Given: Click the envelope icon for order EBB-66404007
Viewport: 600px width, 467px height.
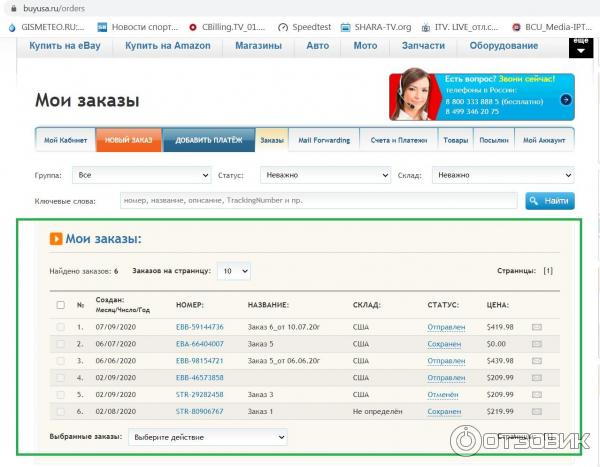Looking at the screenshot, I should (537, 344).
